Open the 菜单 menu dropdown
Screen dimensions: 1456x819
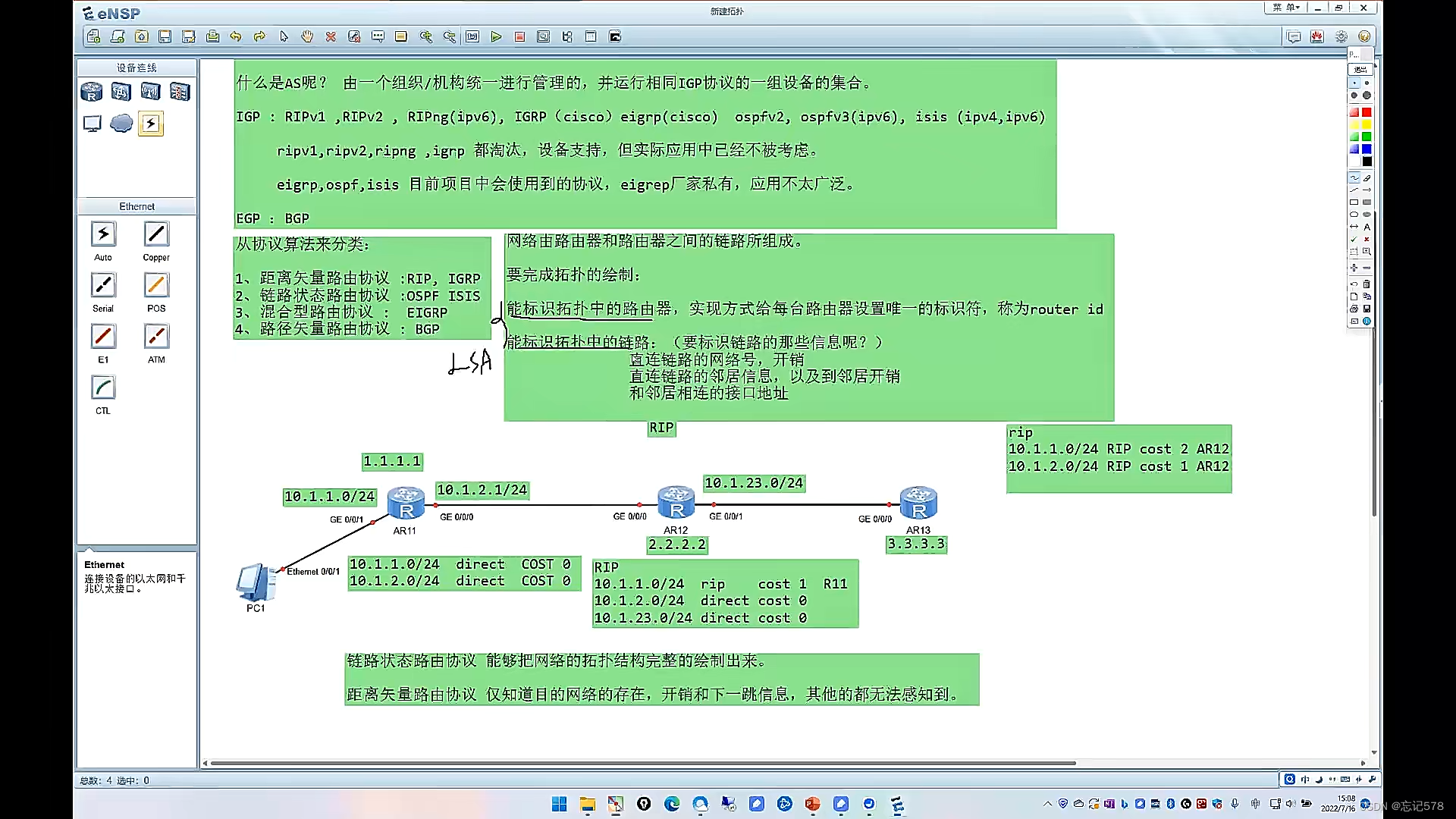[x=1285, y=8]
